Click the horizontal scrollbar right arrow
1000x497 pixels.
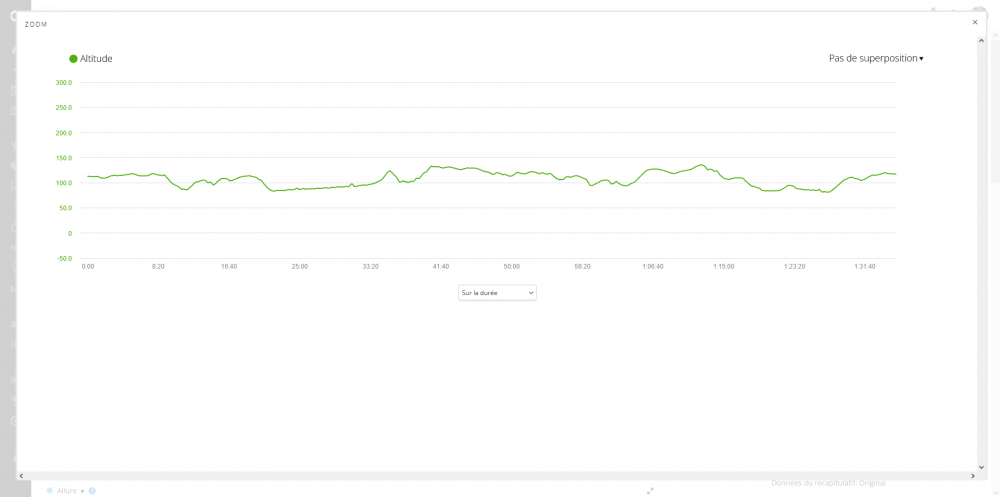(x=973, y=476)
